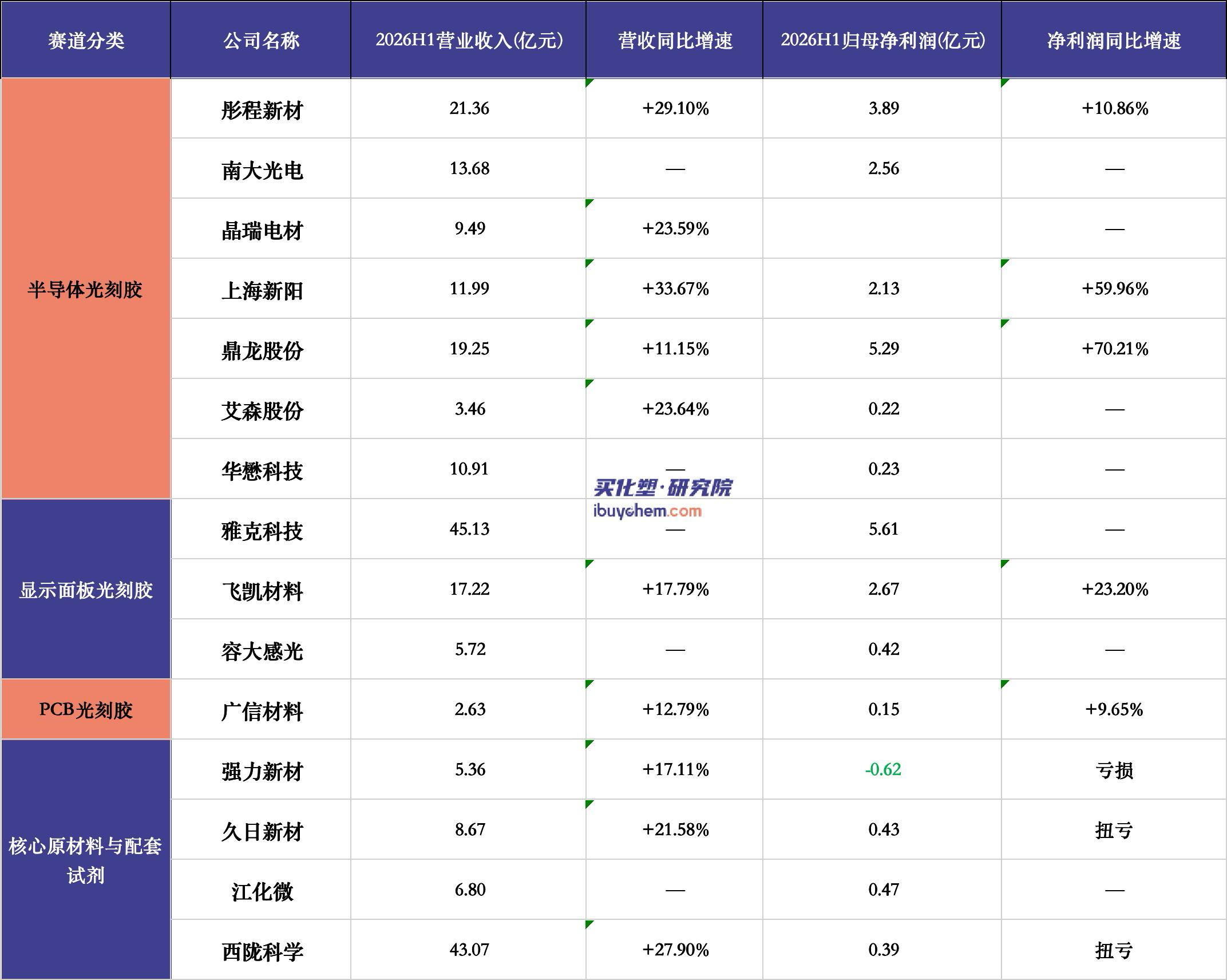Screen dimensions: 1227x980
Task: Select revenue growth +12.79%
Action: tap(675, 709)
